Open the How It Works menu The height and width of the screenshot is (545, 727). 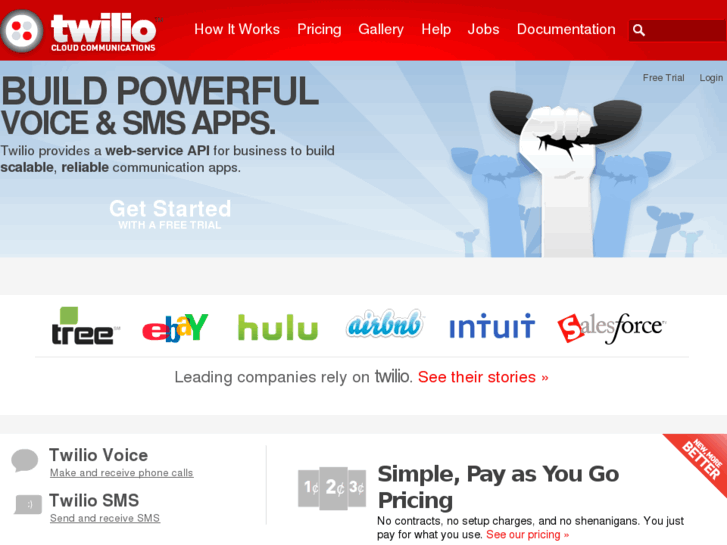[x=237, y=29]
